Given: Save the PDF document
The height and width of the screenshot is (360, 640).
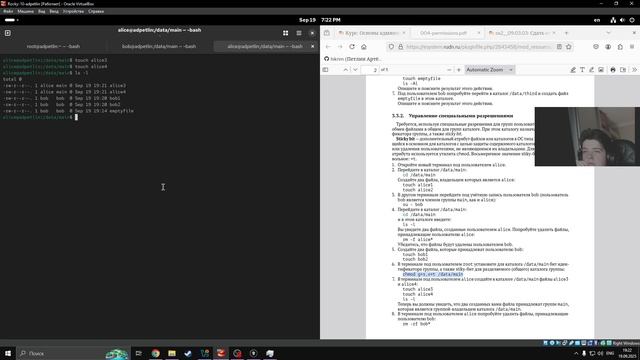Looking at the screenshot, I should tap(623, 70).
